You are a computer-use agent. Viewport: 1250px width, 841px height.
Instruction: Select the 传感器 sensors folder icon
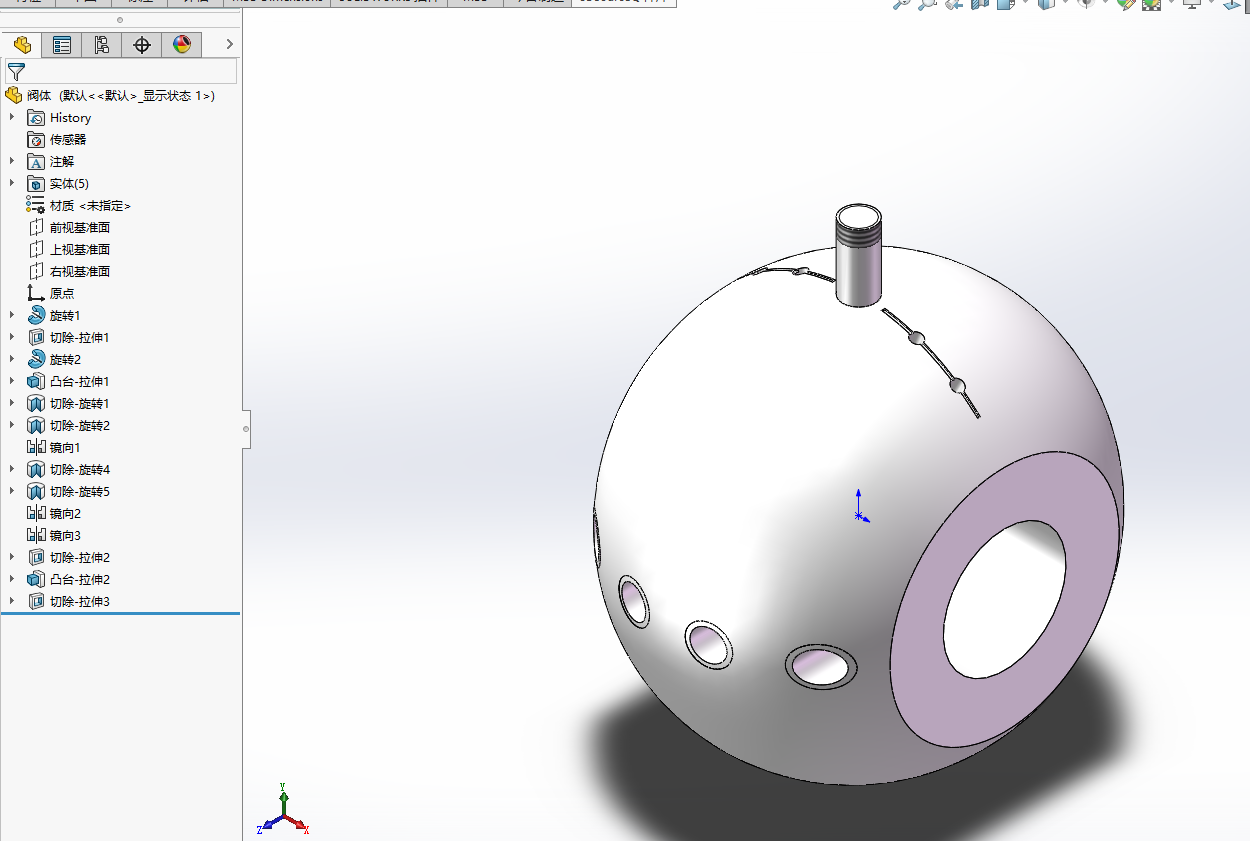tap(36, 140)
